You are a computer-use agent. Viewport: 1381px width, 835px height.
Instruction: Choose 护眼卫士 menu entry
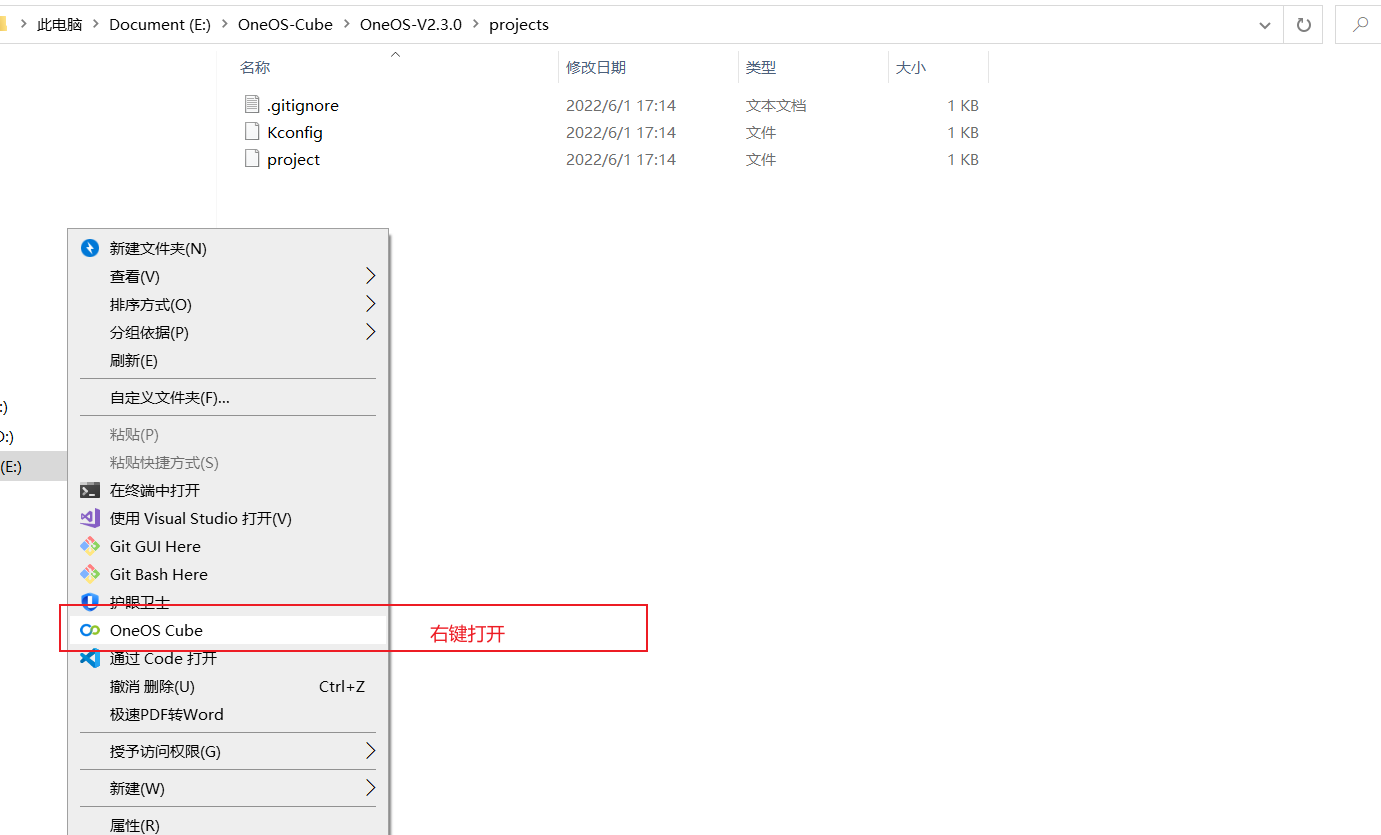click(x=228, y=602)
